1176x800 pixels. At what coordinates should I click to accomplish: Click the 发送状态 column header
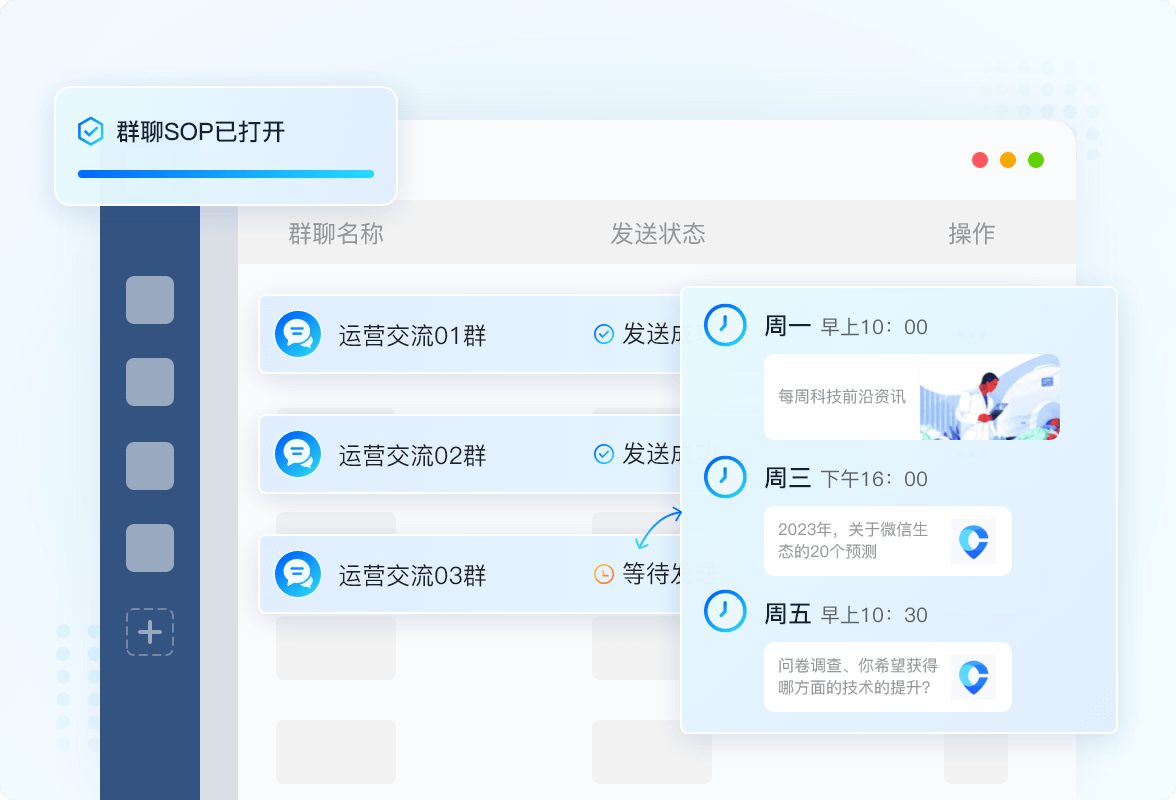658,233
